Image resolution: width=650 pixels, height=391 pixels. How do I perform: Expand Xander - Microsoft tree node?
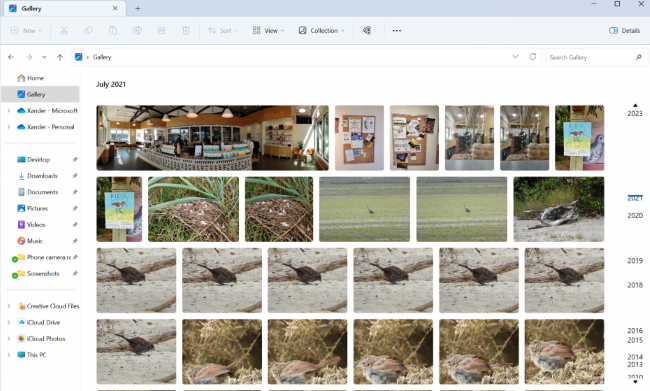coord(9,111)
